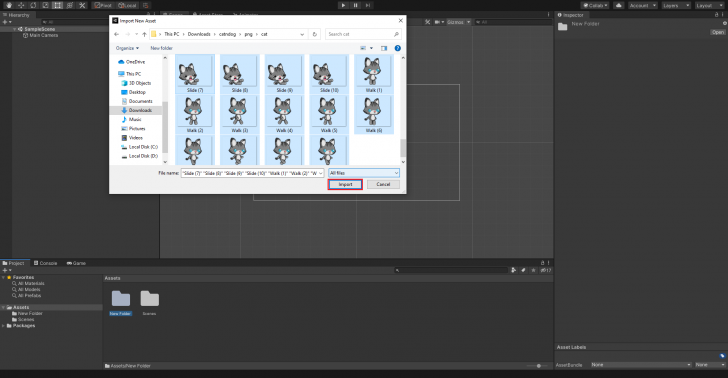Open the dialog Help icon
The height and width of the screenshot is (378, 728).
click(x=397, y=48)
